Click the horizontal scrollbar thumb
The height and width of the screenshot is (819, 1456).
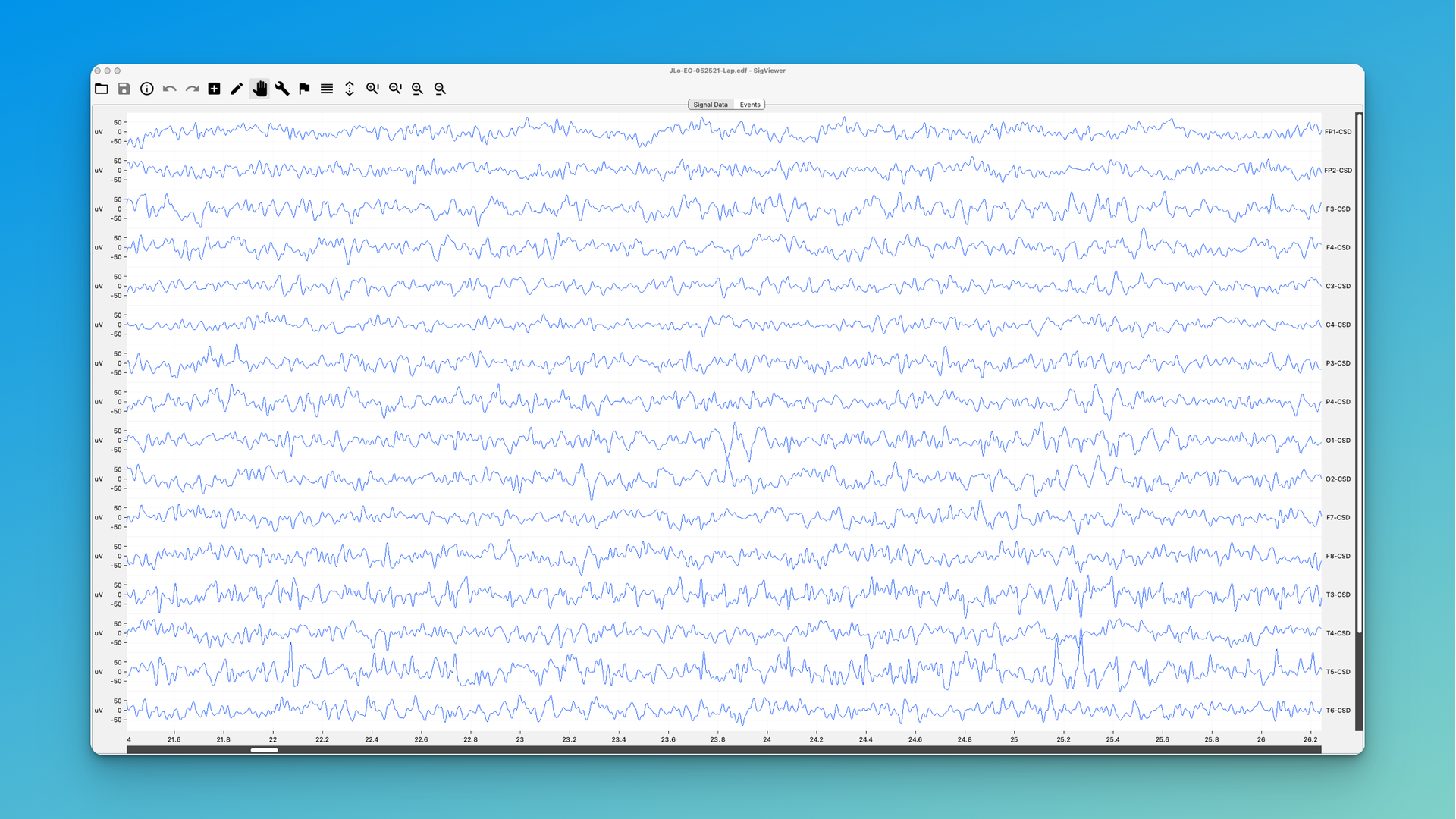[264, 750]
